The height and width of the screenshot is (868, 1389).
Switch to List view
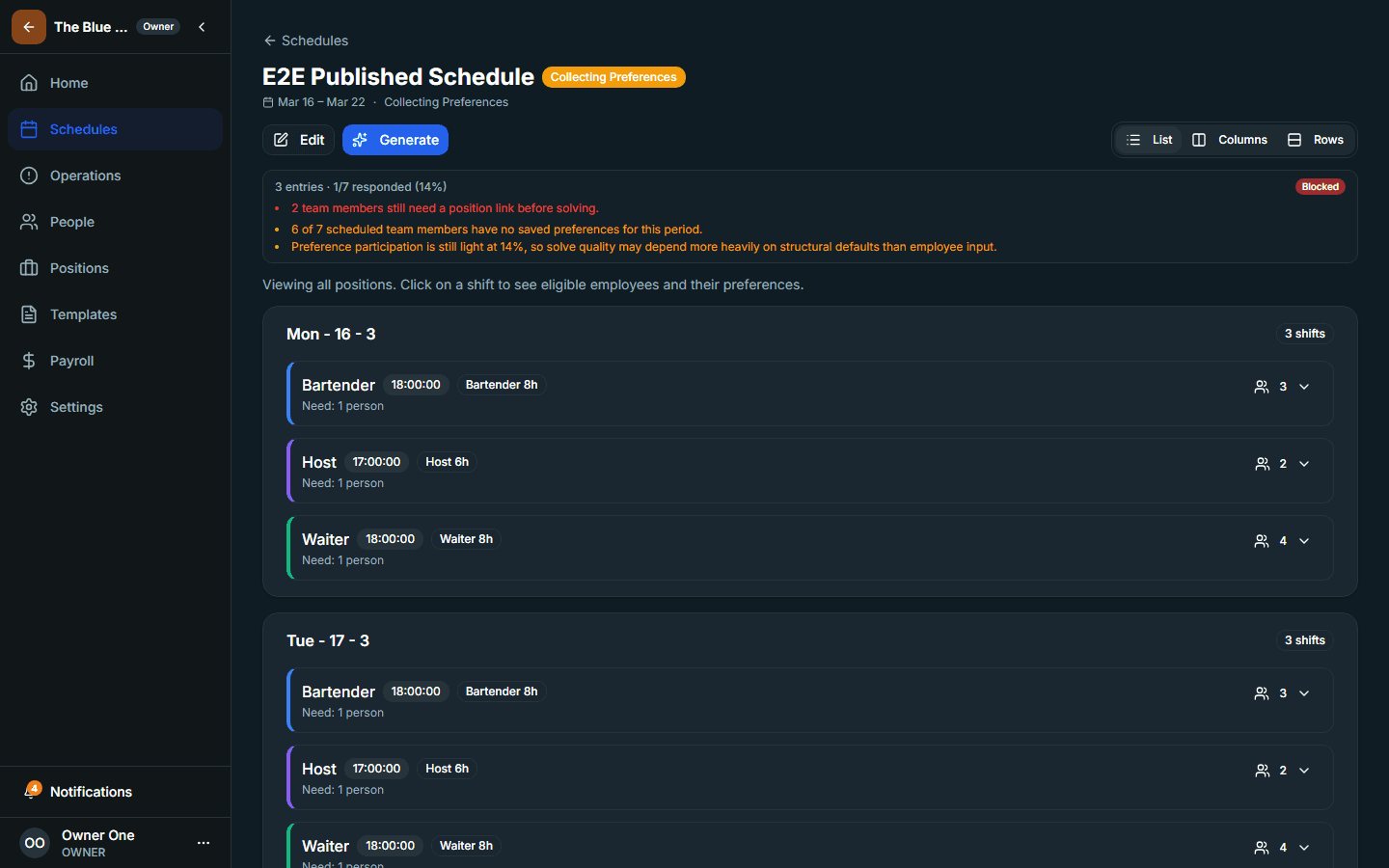point(1149,140)
